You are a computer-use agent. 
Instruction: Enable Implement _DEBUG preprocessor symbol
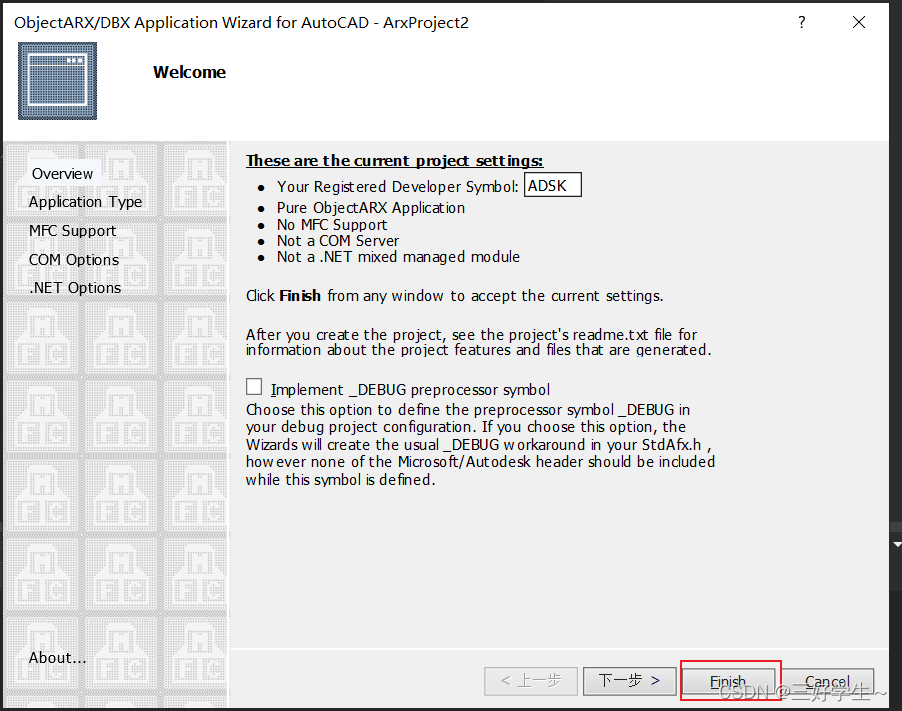[x=253, y=387]
